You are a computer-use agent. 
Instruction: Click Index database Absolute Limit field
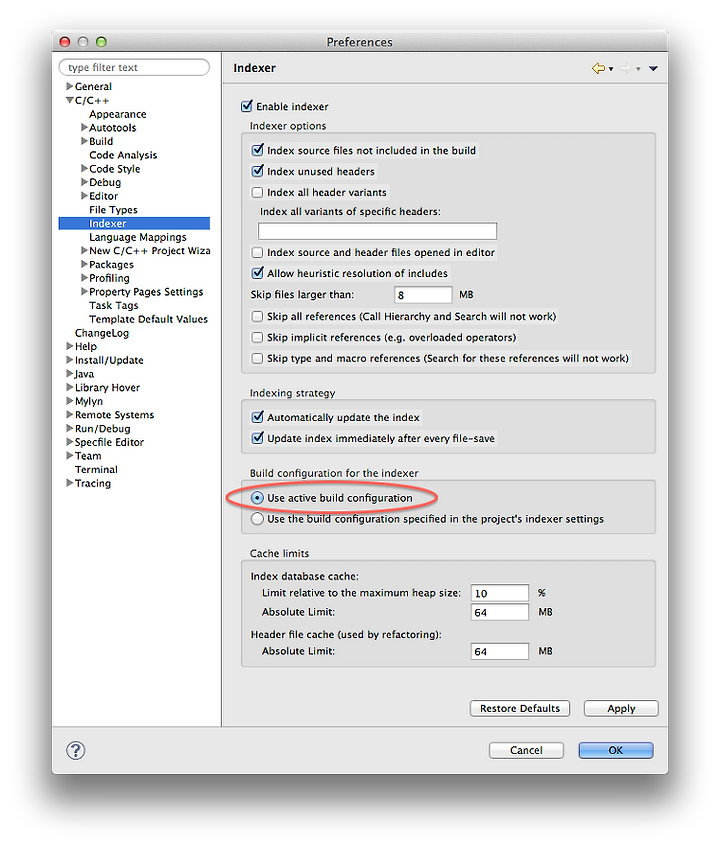(499, 612)
